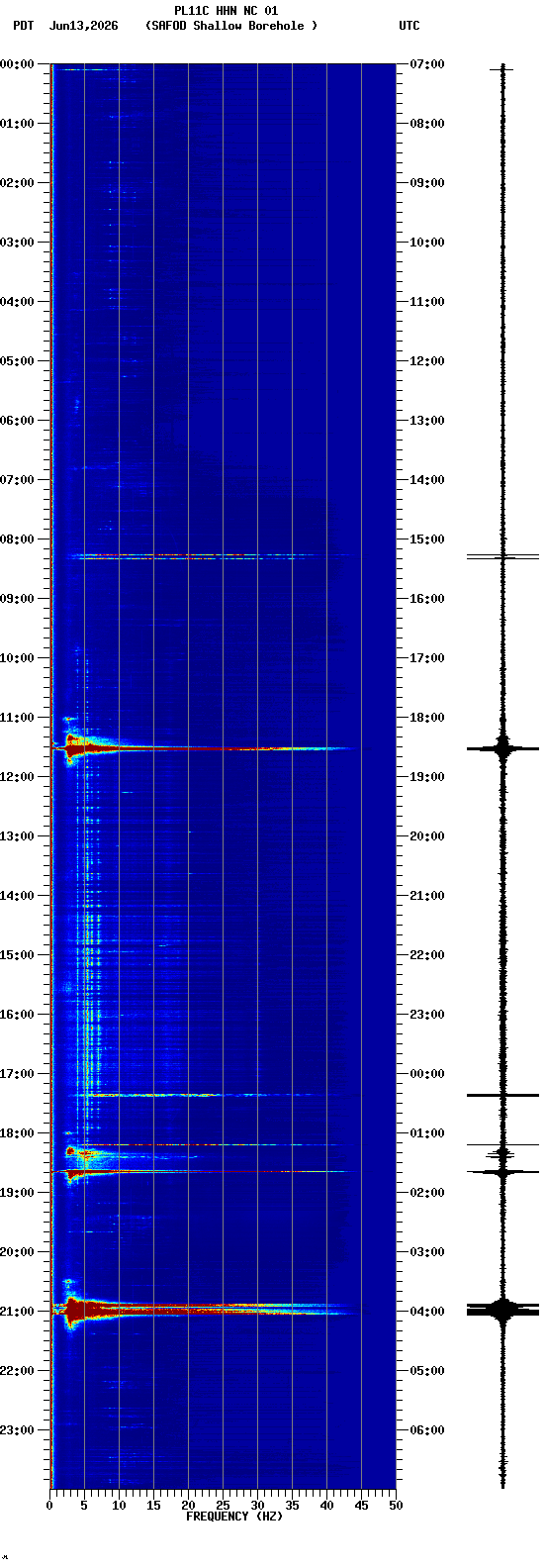The width and height of the screenshot is (546, 1568).
Task: Click '22:00' on the UTC time axis
Action: click(427, 954)
